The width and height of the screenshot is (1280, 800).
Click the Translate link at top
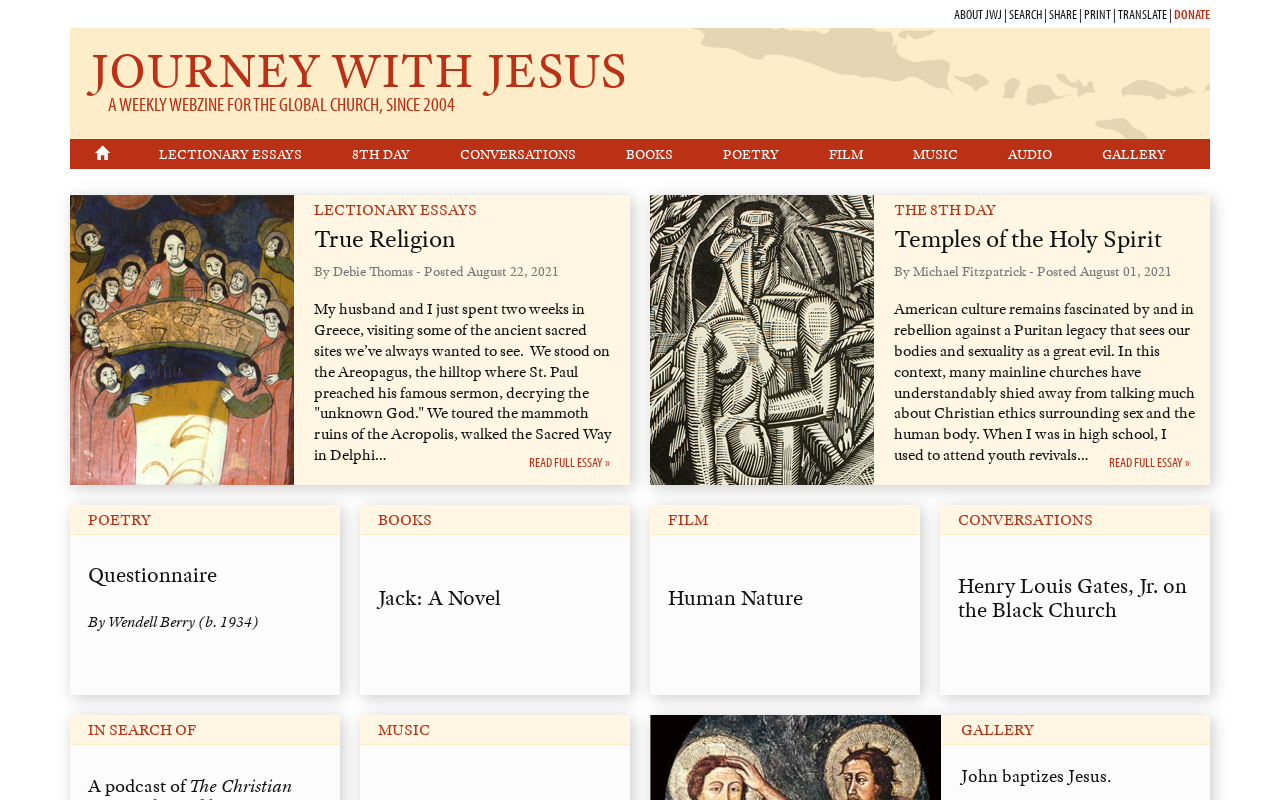click(1142, 15)
